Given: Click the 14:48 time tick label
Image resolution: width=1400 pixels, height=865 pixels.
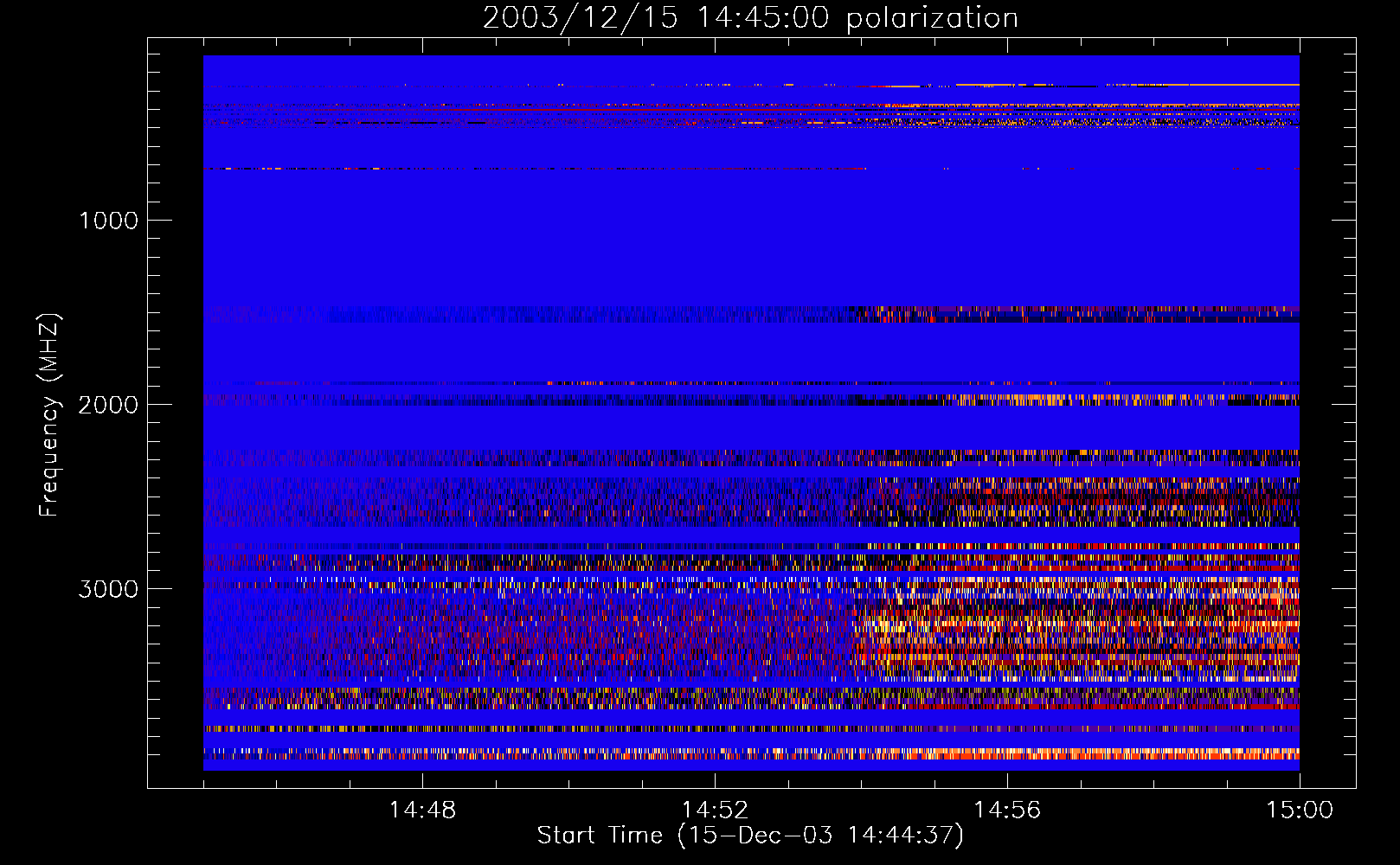Looking at the screenshot, I should pyautogui.click(x=422, y=811).
